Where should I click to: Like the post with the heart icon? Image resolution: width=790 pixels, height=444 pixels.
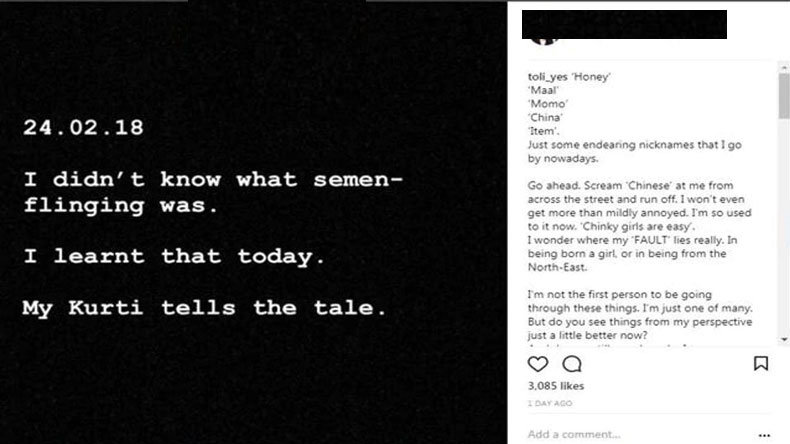[538, 363]
